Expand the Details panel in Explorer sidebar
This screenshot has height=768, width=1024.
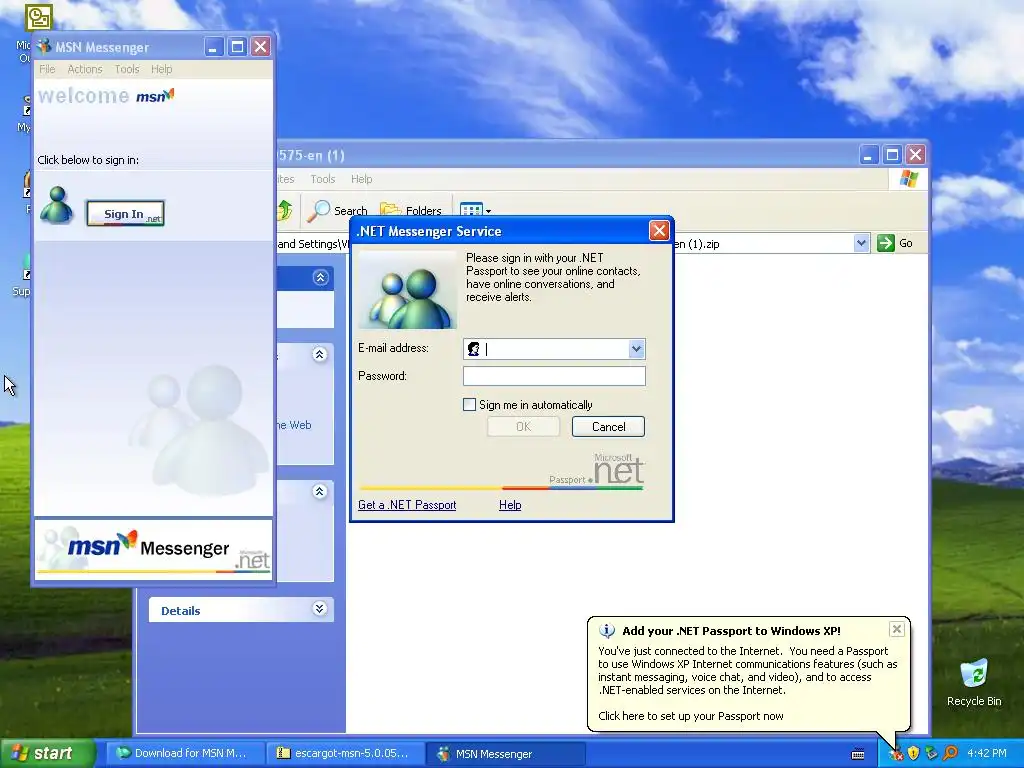319,609
